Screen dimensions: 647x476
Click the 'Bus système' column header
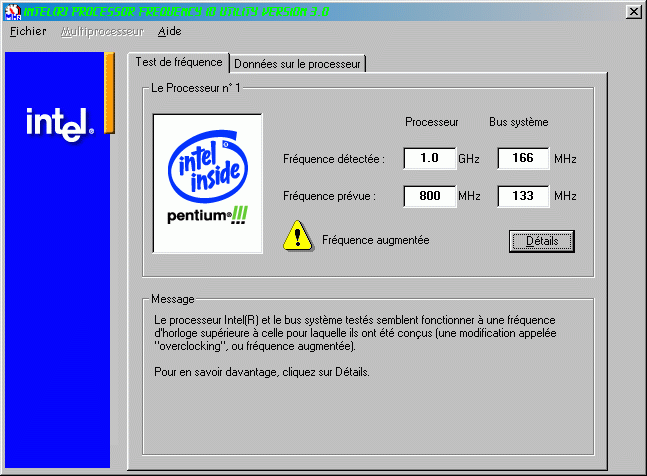coord(519,122)
